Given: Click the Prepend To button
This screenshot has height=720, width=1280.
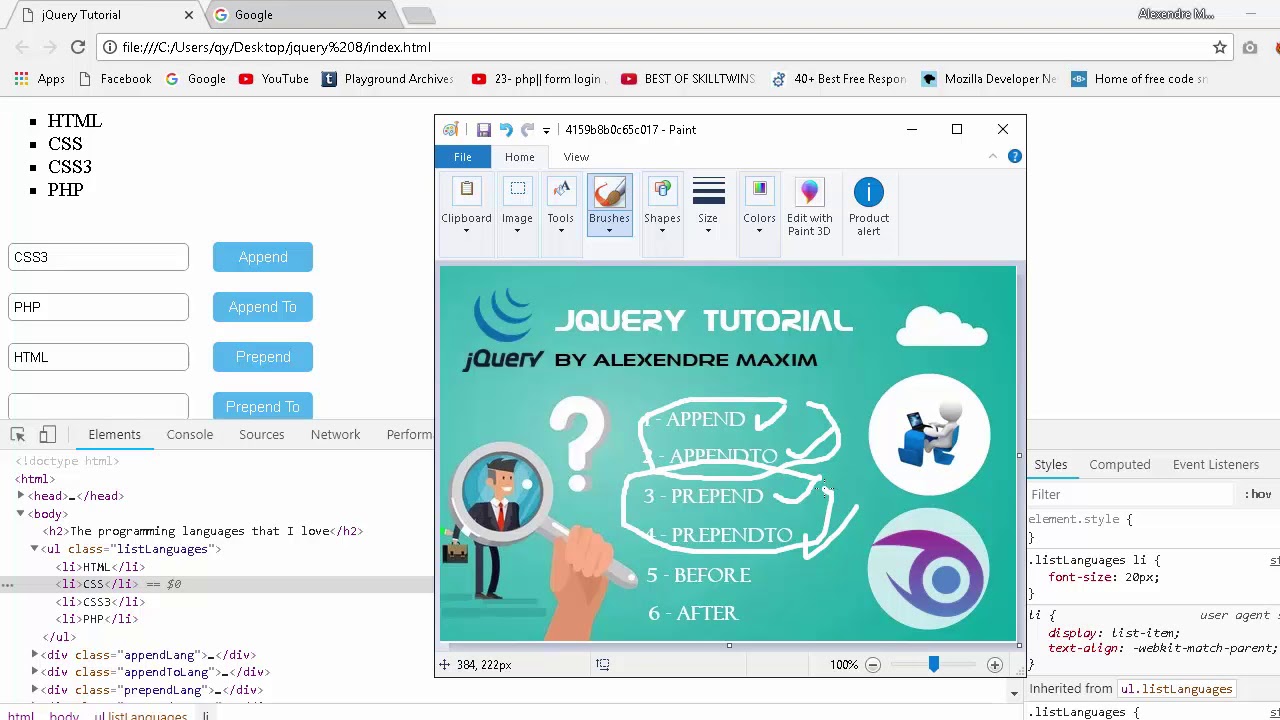Looking at the screenshot, I should 263,406.
